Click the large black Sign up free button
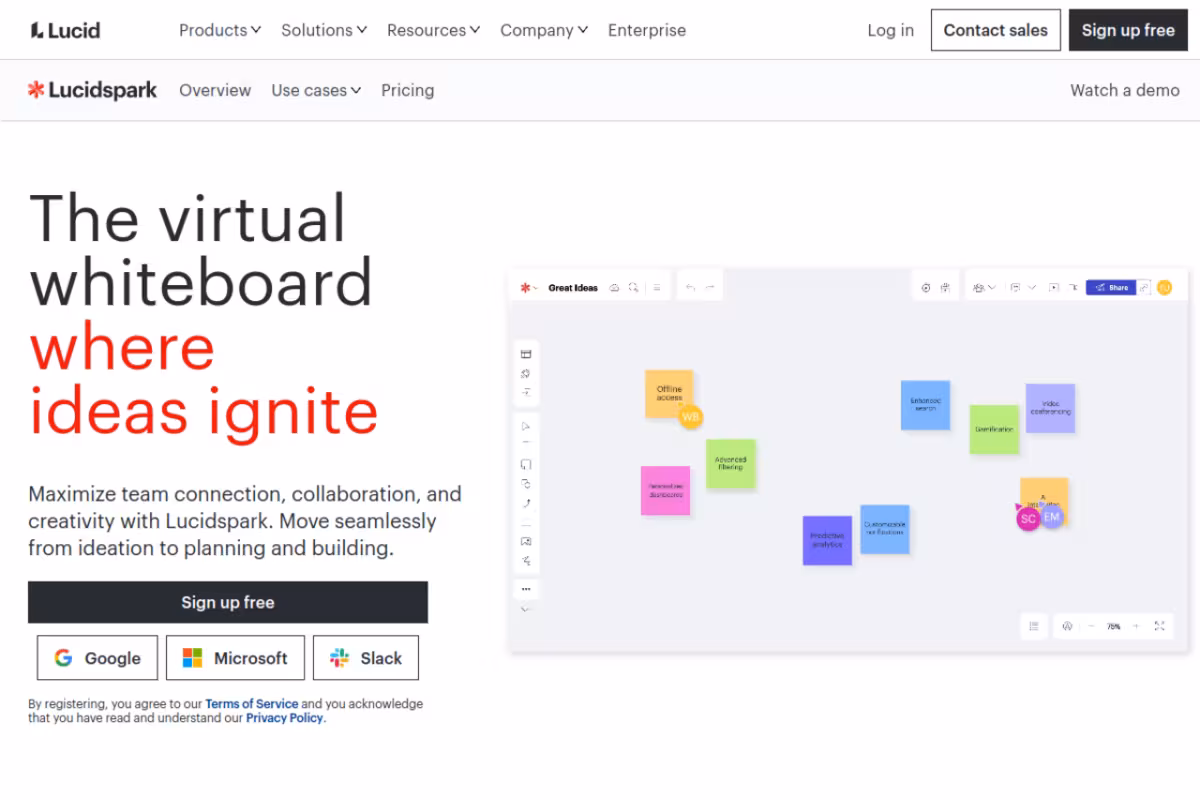Screen dimensions: 1200x800 [228, 602]
